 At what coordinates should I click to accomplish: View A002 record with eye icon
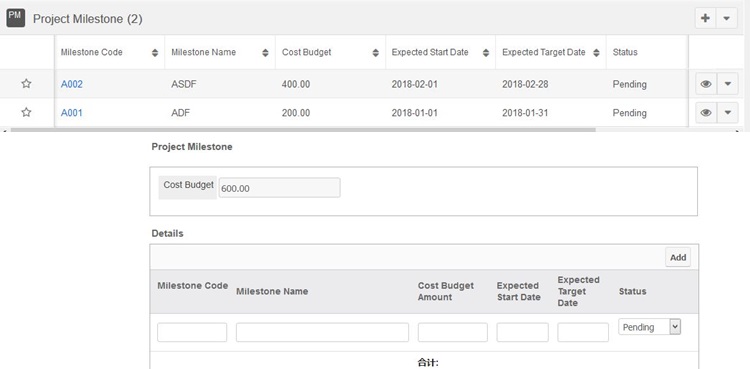706,84
